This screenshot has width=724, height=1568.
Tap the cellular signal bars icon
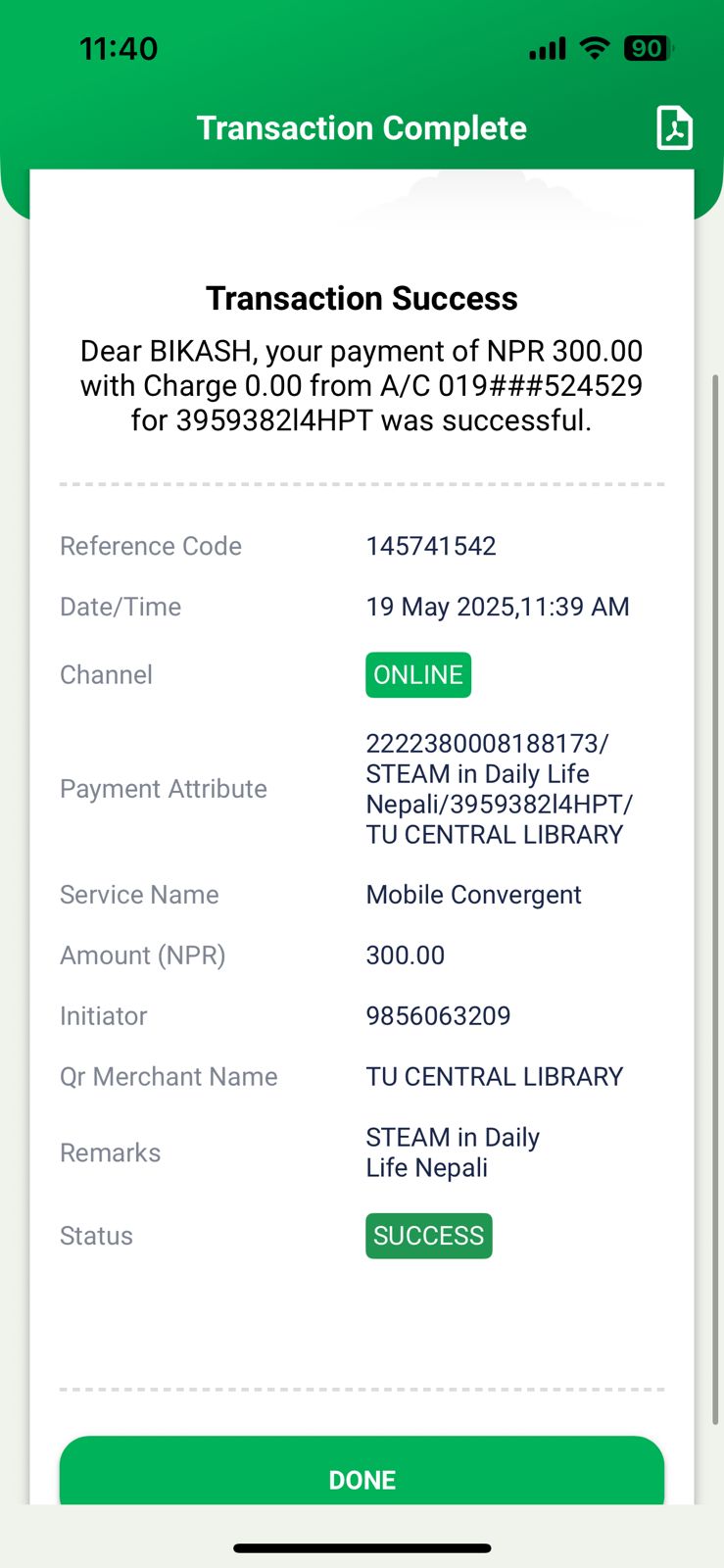click(548, 49)
